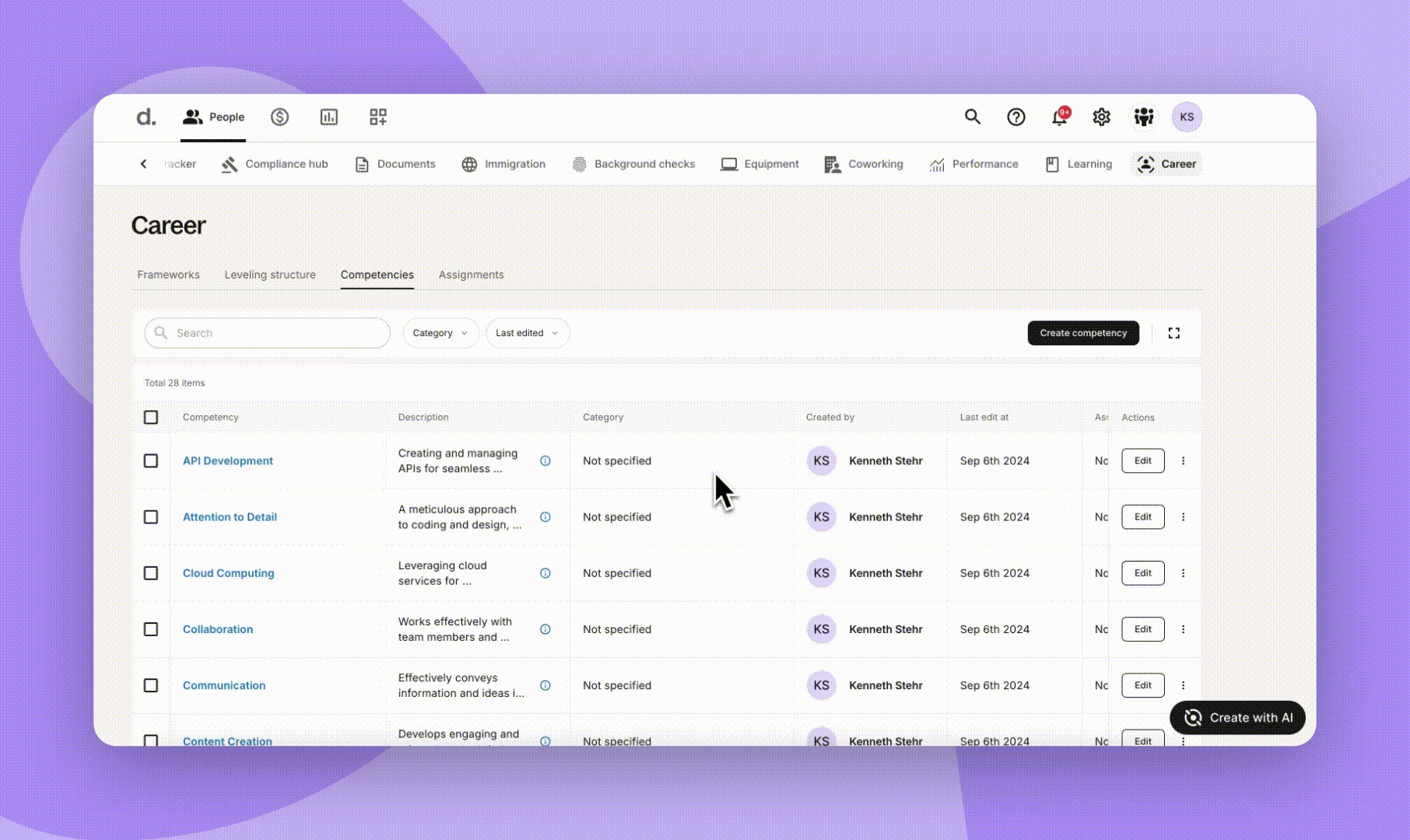Screen dimensions: 1410x840
Task: Open the Collaboration competency link
Action: point(218,629)
